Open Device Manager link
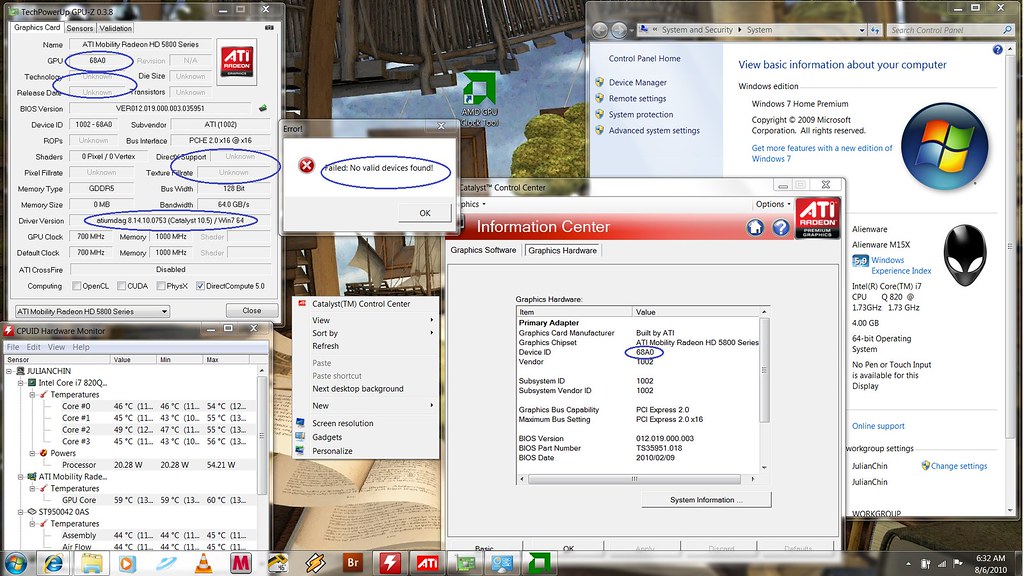Screen dimensions: 1024x576 pos(637,82)
